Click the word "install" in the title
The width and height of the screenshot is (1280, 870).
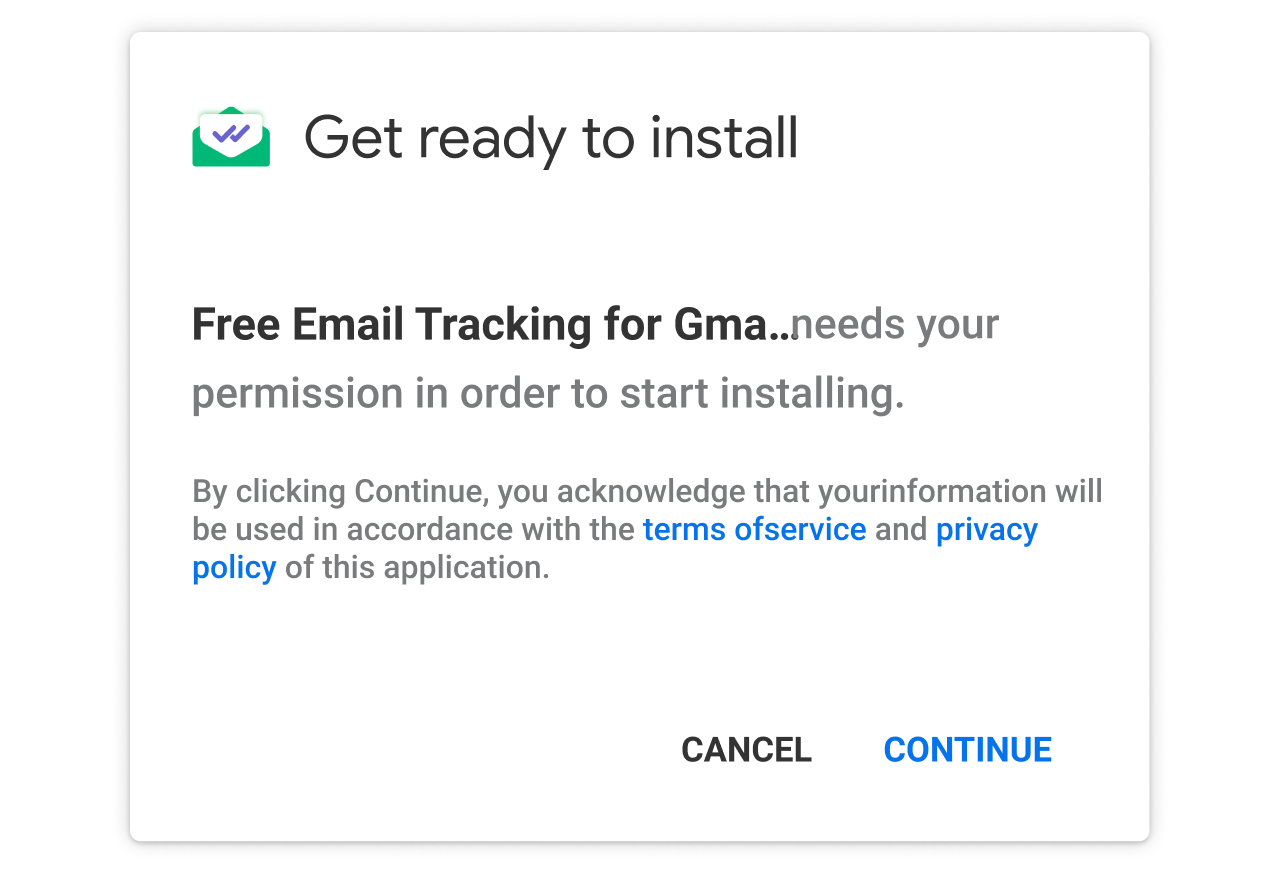click(723, 138)
